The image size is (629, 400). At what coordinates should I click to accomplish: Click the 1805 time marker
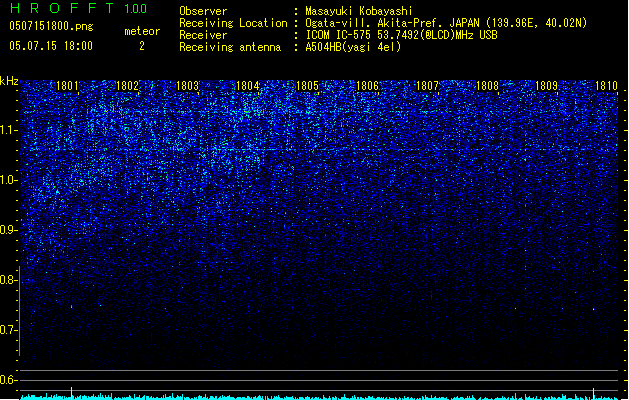coord(307,86)
